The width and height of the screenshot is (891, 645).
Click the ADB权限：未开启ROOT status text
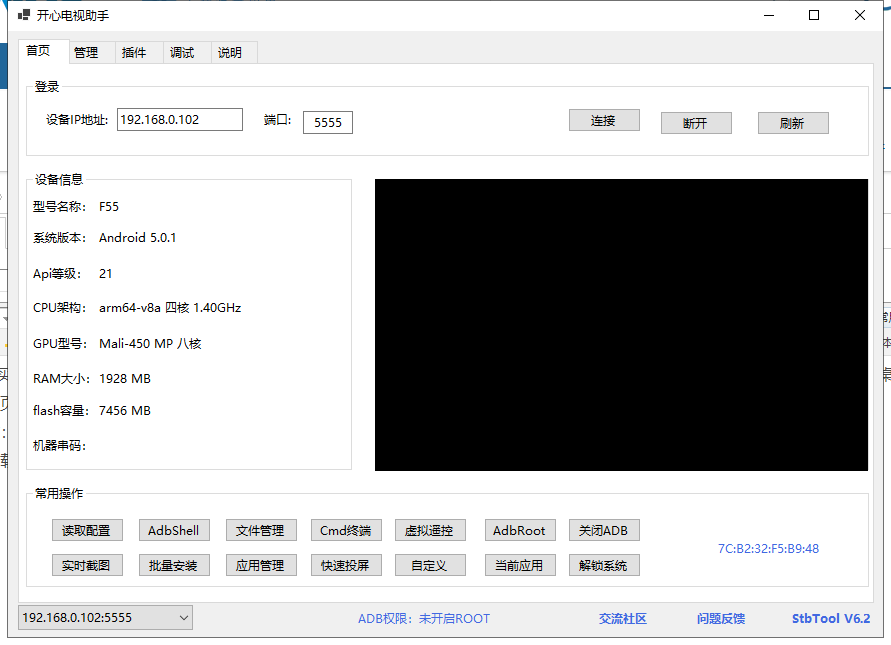click(x=424, y=618)
